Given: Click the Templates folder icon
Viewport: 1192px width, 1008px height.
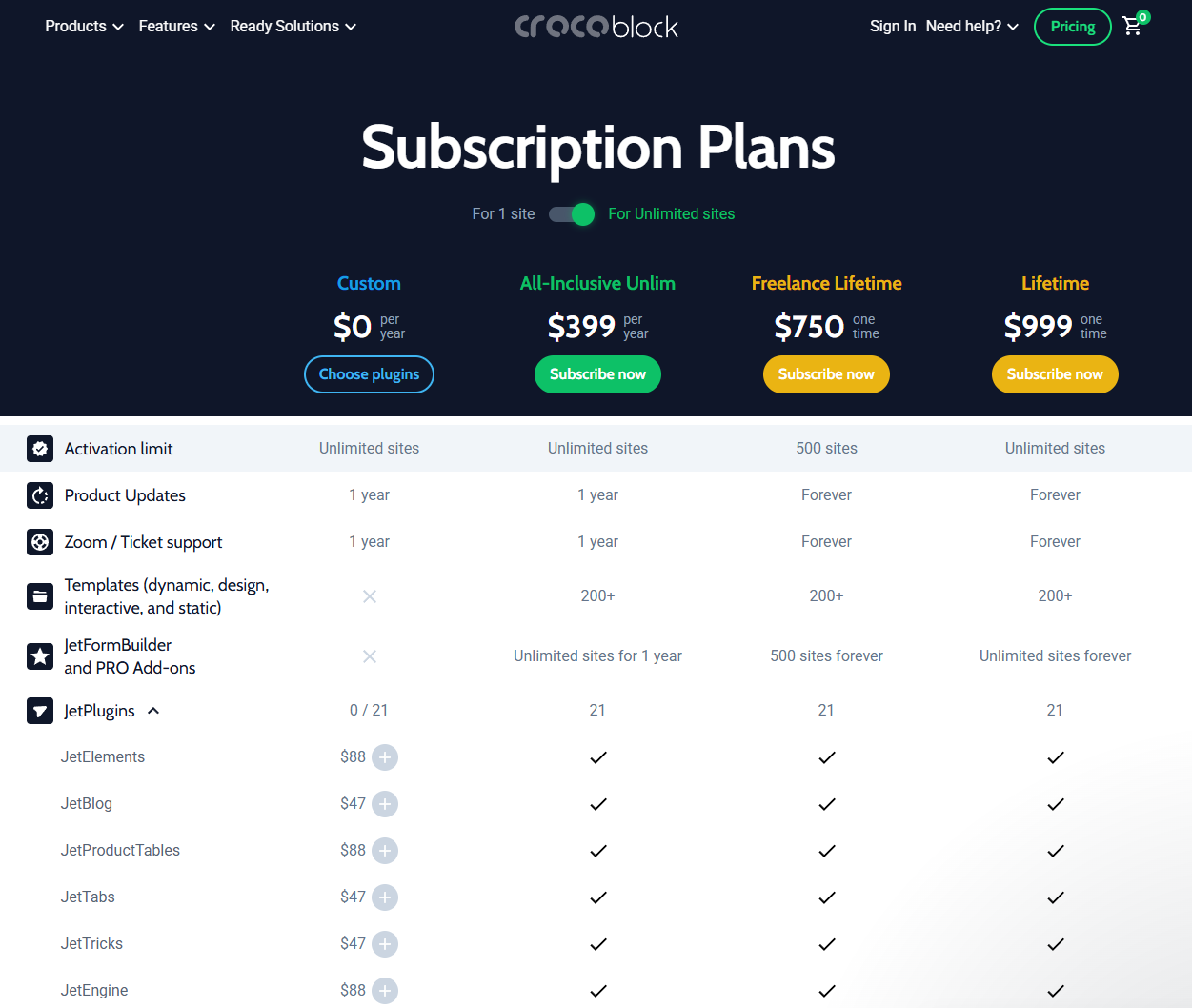Looking at the screenshot, I should pyautogui.click(x=40, y=596).
